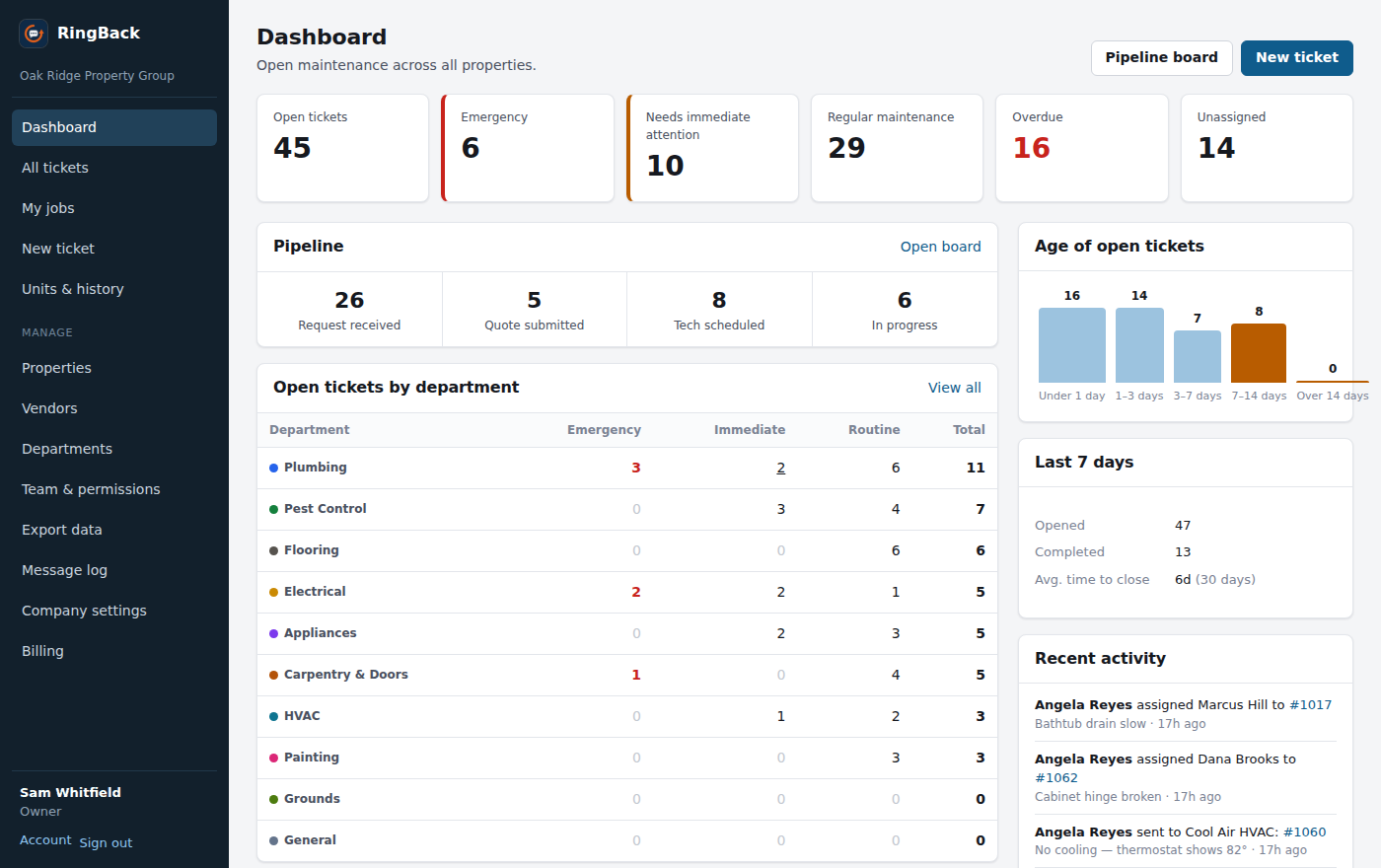
Task: Click the orange 7–14 days bar
Action: coord(1258,353)
